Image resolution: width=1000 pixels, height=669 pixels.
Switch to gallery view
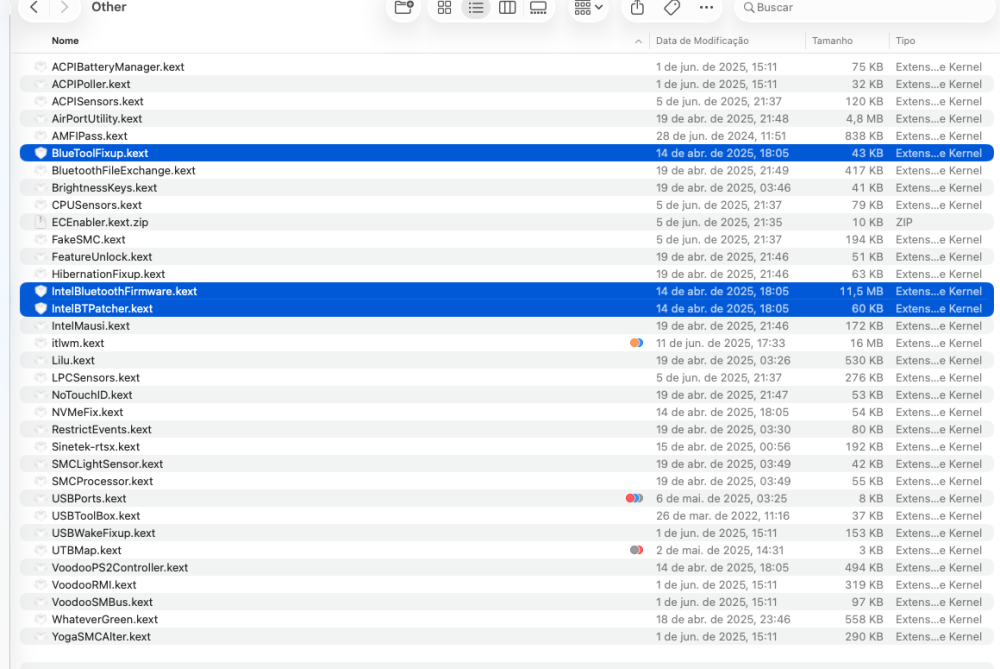(538, 8)
